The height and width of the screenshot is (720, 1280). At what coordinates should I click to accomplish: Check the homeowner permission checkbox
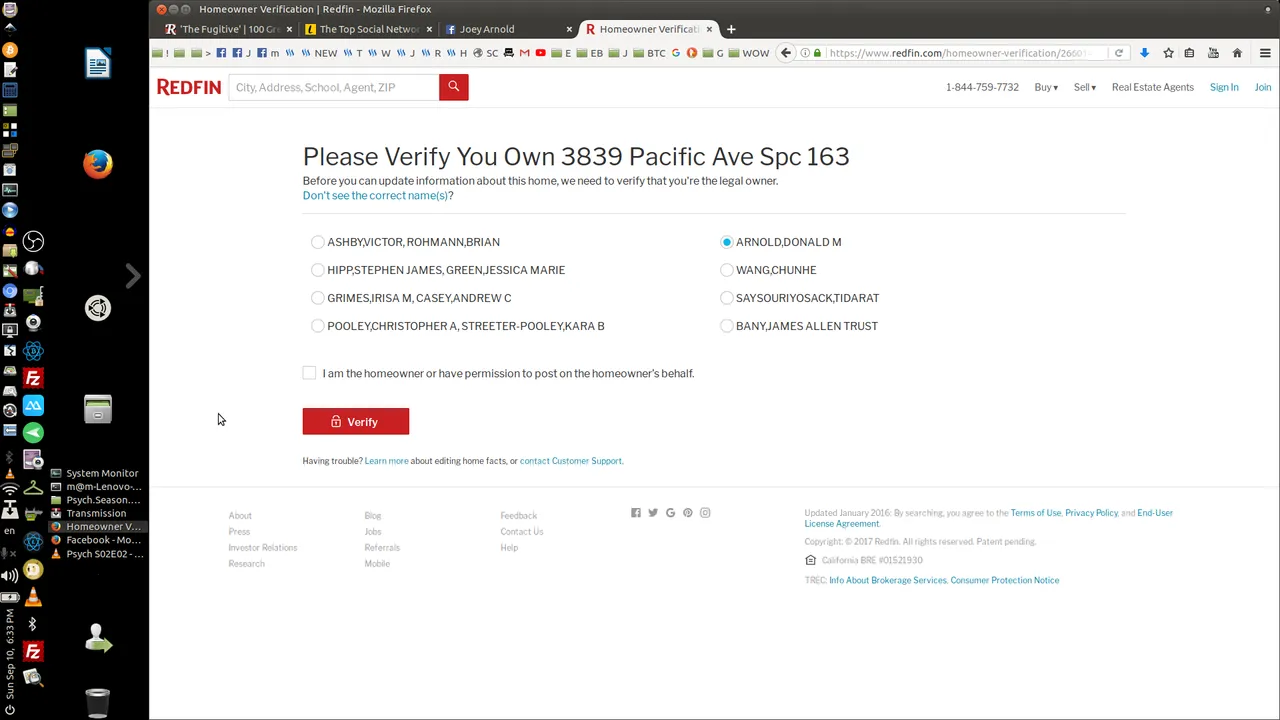click(x=309, y=373)
